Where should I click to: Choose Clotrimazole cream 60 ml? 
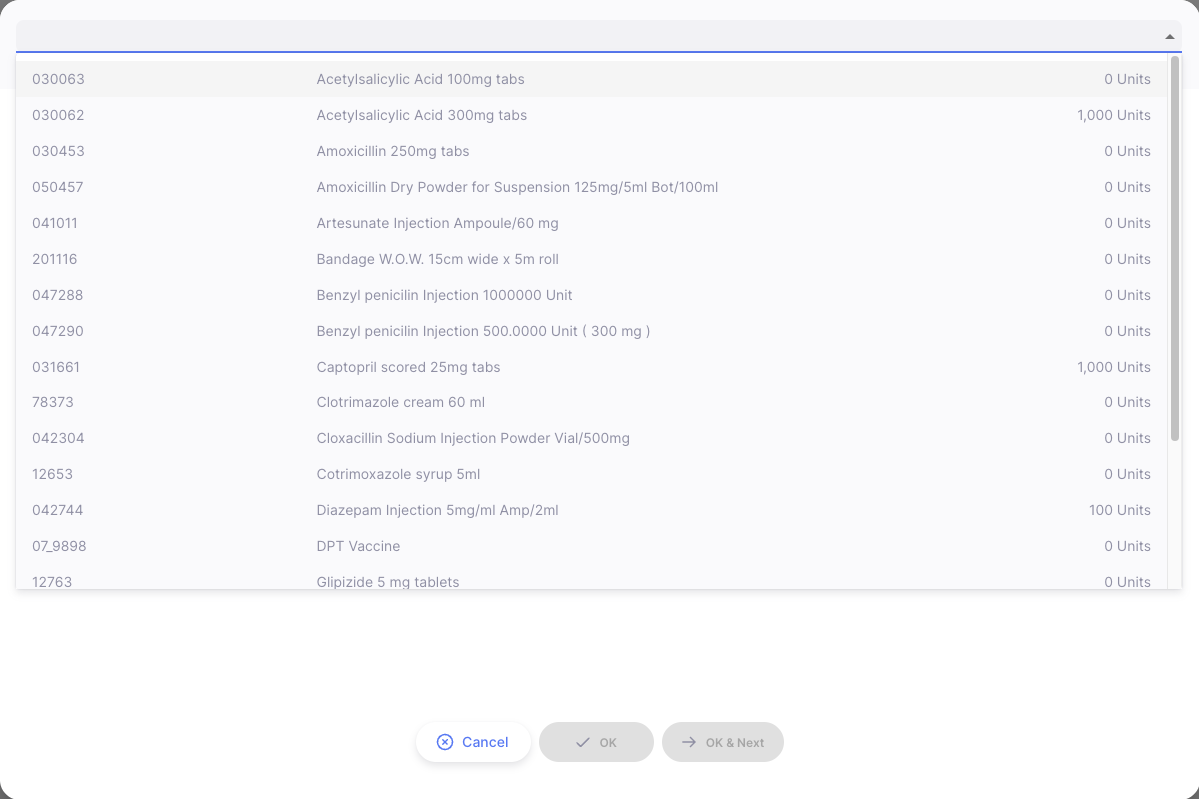592,402
